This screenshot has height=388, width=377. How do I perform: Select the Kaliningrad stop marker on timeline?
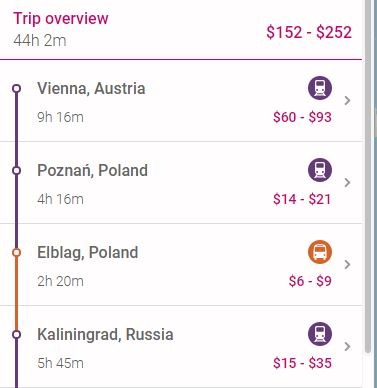click(16, 334)
